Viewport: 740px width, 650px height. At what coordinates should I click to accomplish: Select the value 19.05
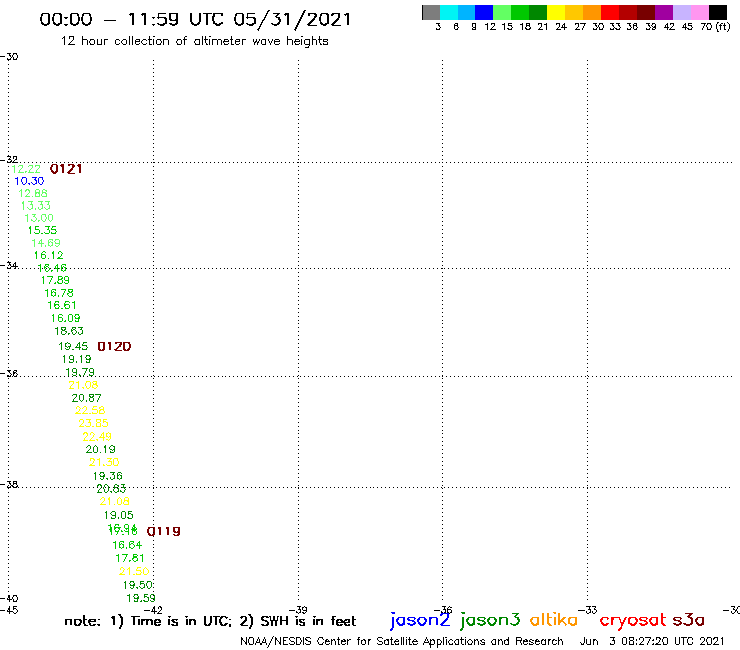tap(119, 515)
